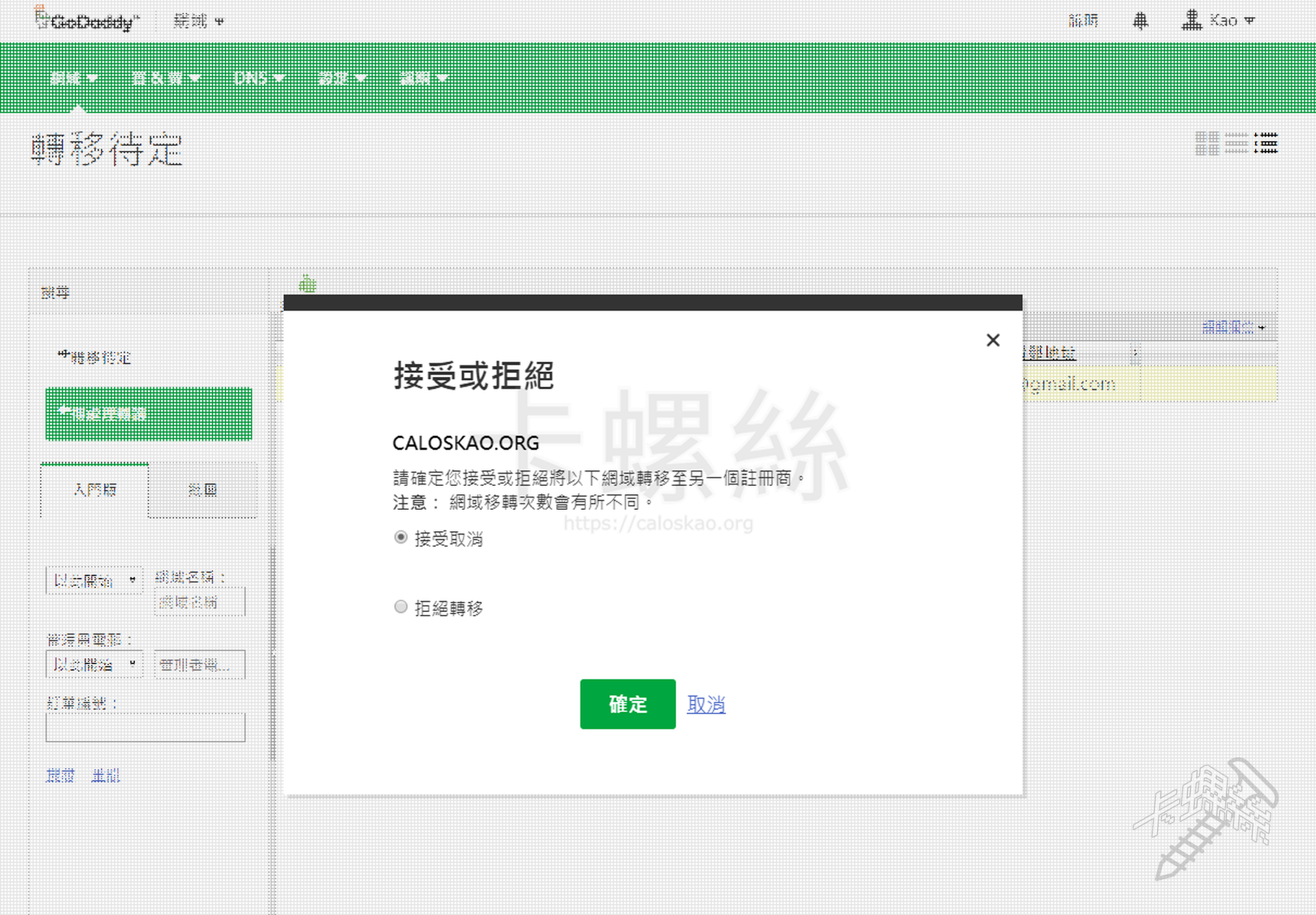Open the notifications bell icon
The width and height of the screenshot is (1316, 915).
[1140, 21]
